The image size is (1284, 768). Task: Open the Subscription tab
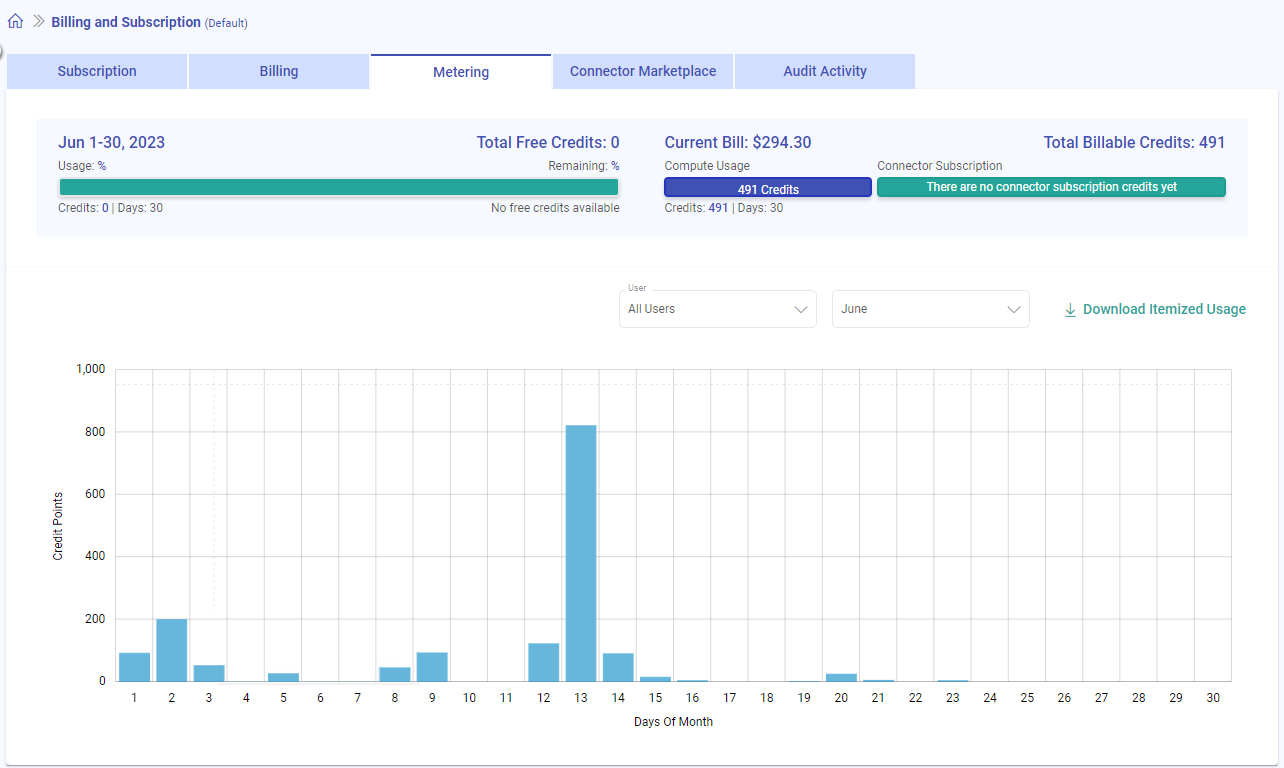click(97, 71)
